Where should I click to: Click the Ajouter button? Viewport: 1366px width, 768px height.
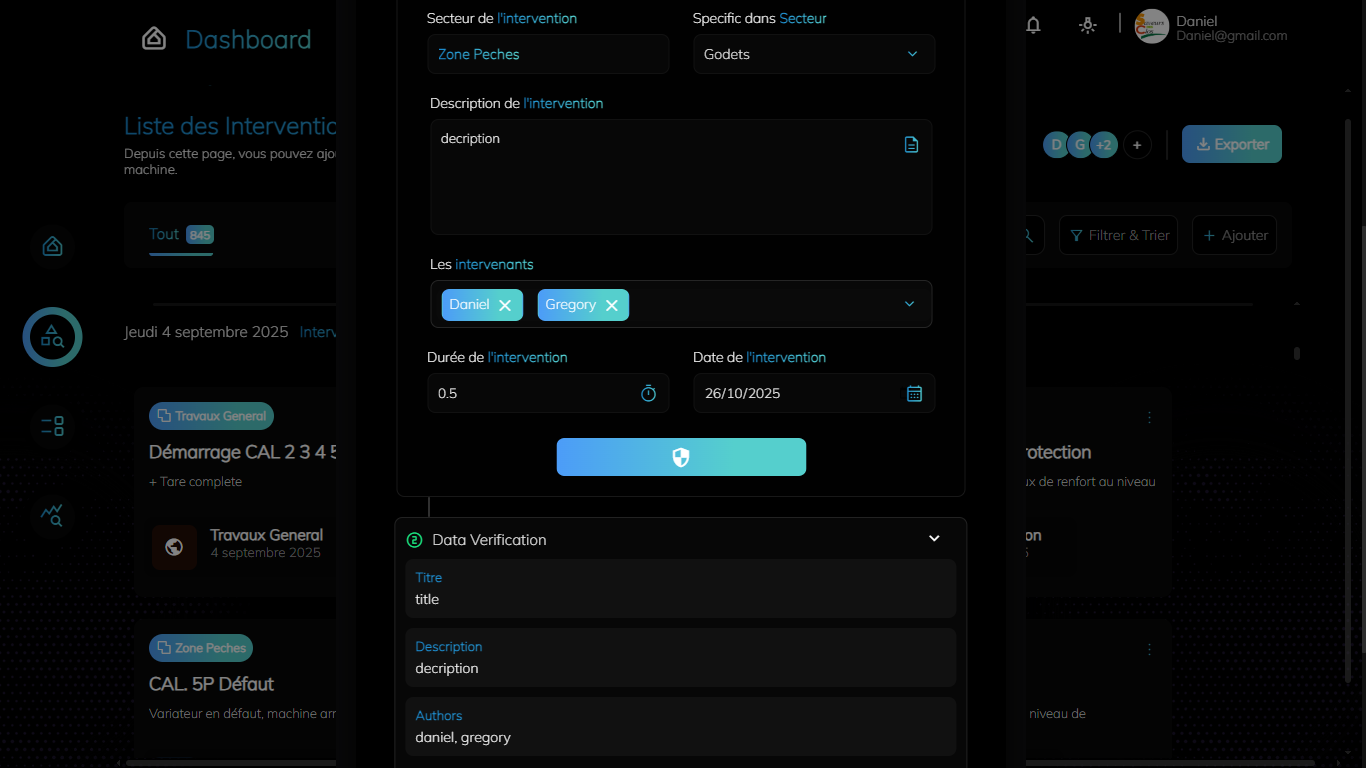click(x=1234, y=235)
